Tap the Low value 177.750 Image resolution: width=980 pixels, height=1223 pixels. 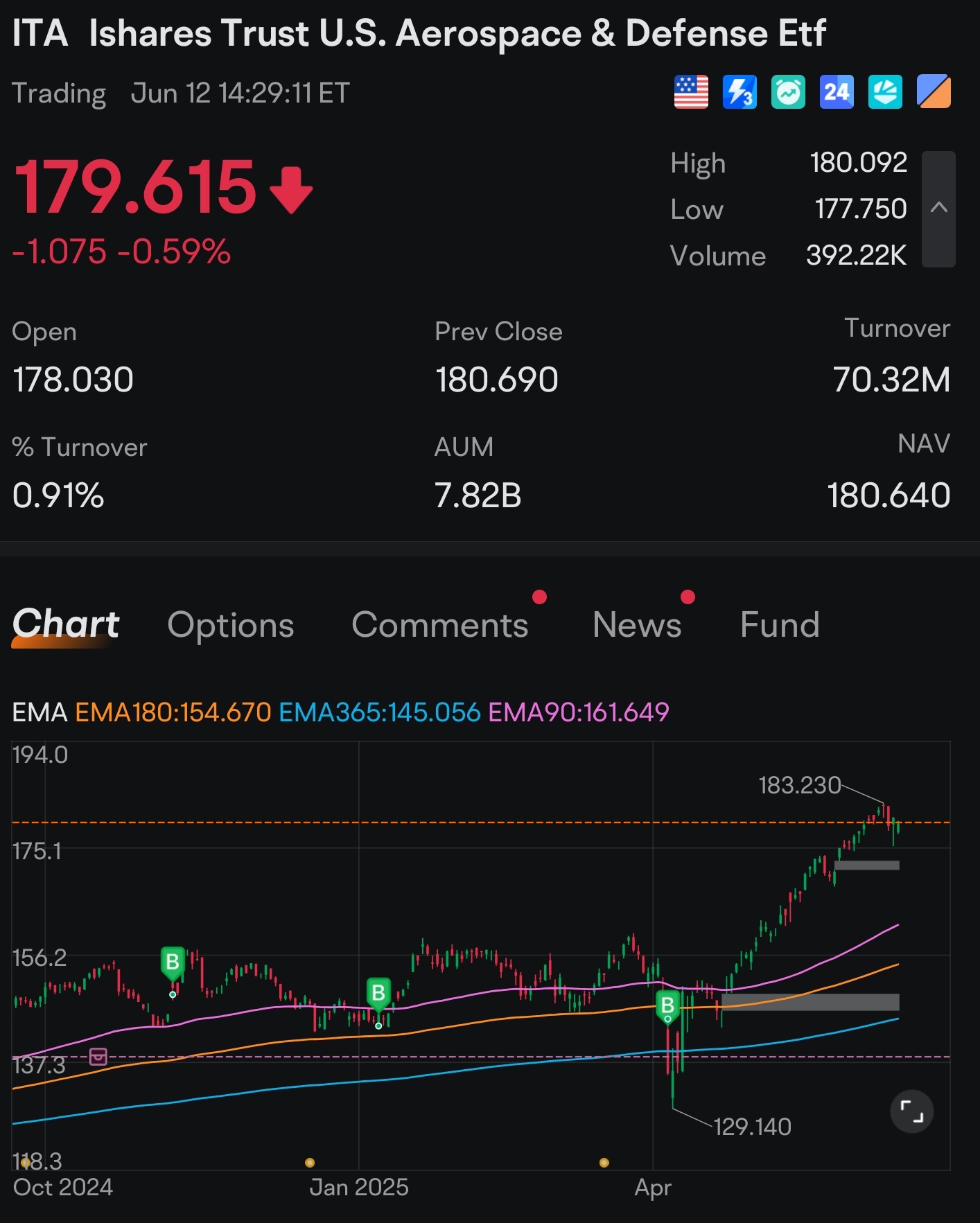coord(861,209)
